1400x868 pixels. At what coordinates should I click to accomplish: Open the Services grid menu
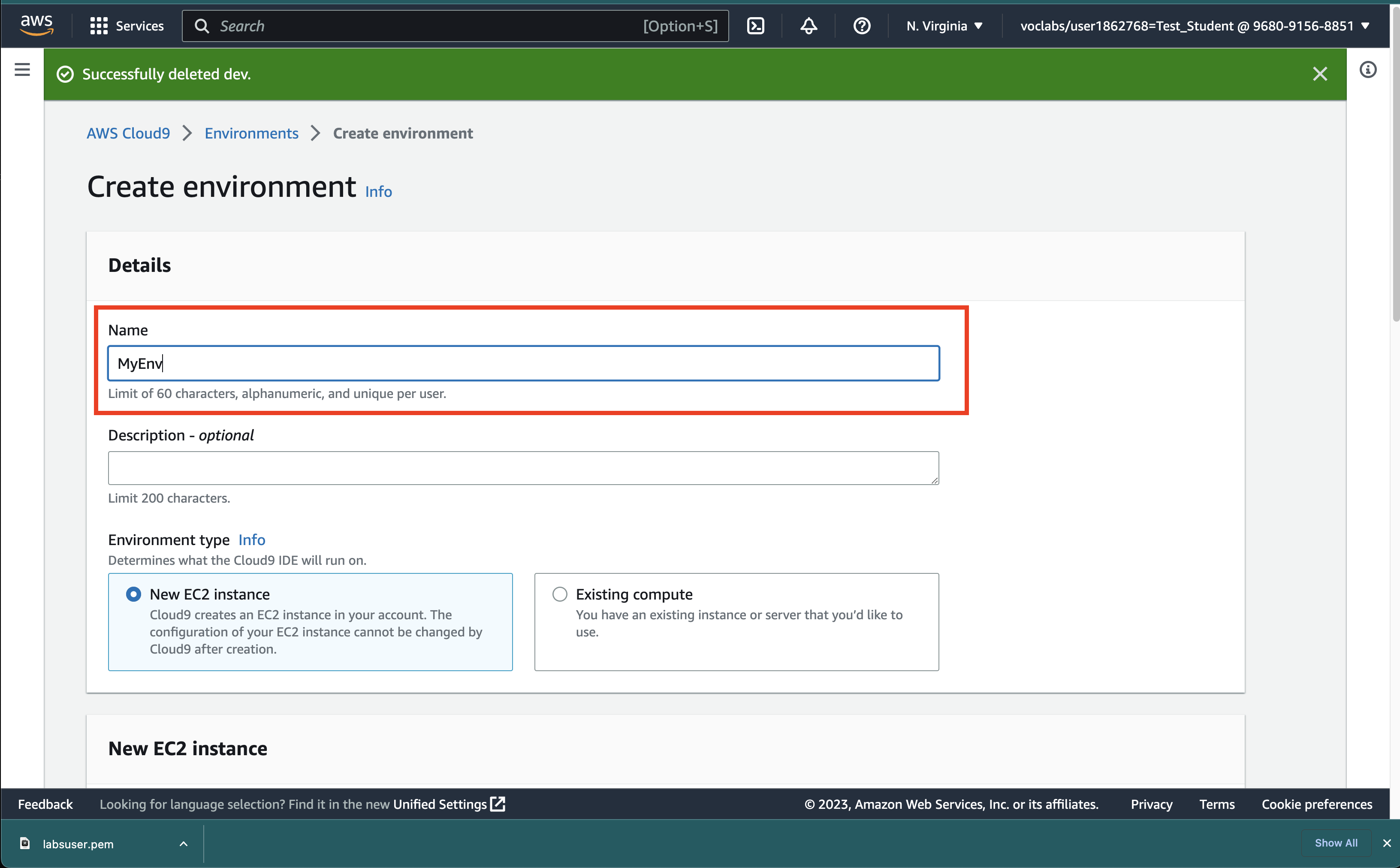127,26
